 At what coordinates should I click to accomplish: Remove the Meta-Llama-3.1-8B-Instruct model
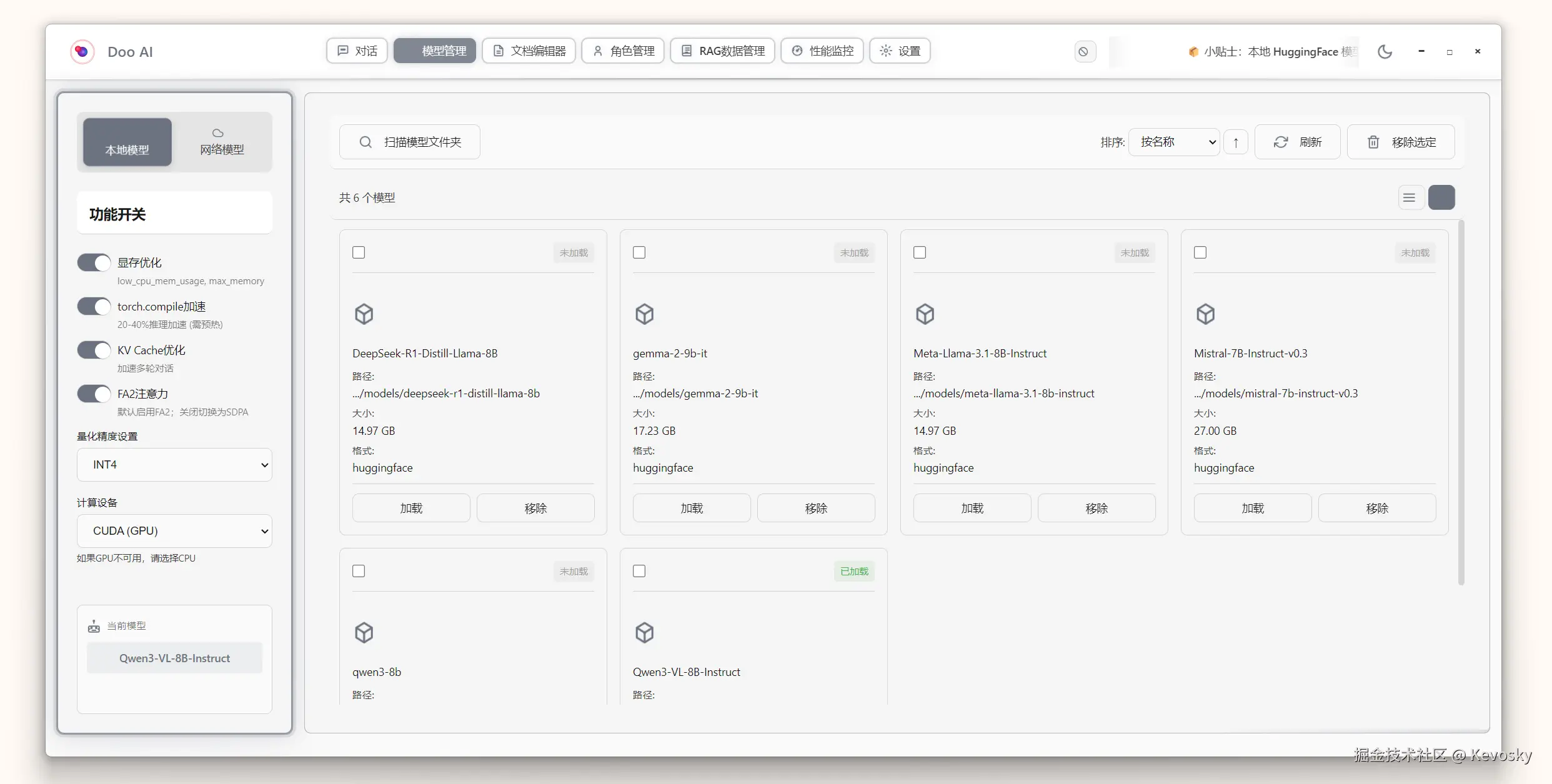[1096, 509]
